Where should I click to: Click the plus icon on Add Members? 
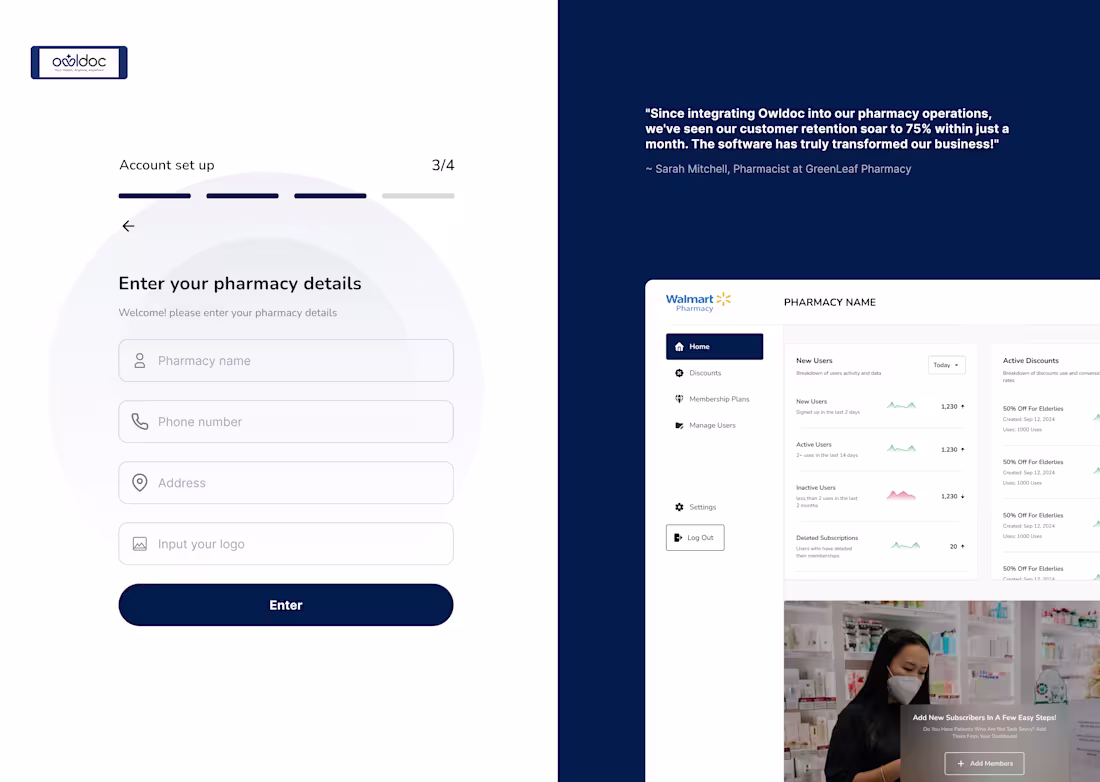coord(961,763)
